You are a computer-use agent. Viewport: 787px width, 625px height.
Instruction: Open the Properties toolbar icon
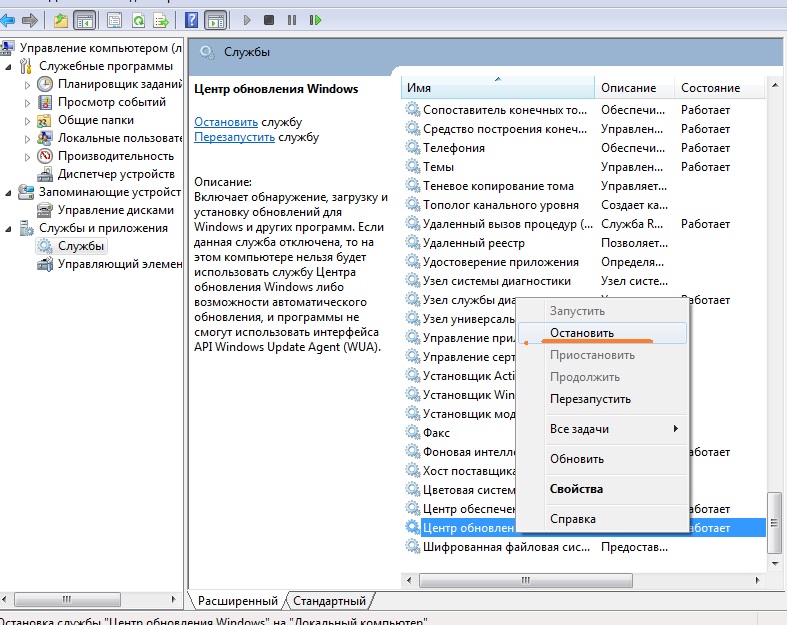click(x=114, y=21)
